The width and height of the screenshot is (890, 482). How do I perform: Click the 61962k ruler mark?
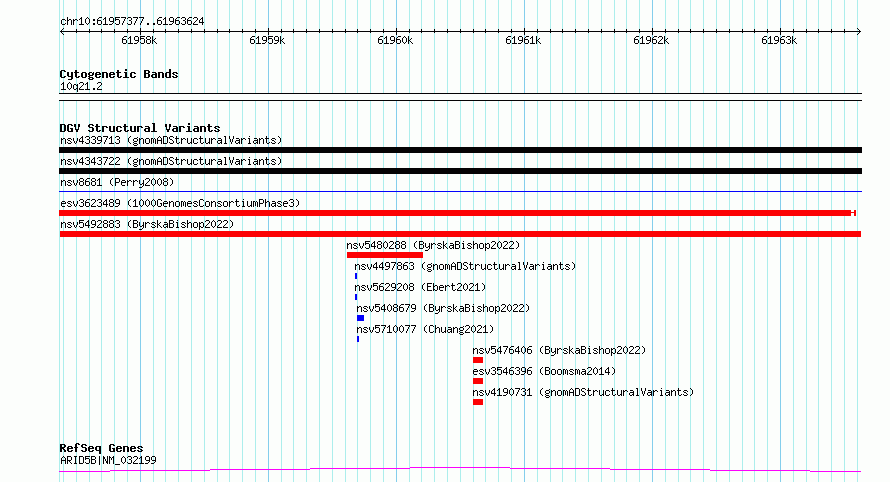(x=651, y=40)
